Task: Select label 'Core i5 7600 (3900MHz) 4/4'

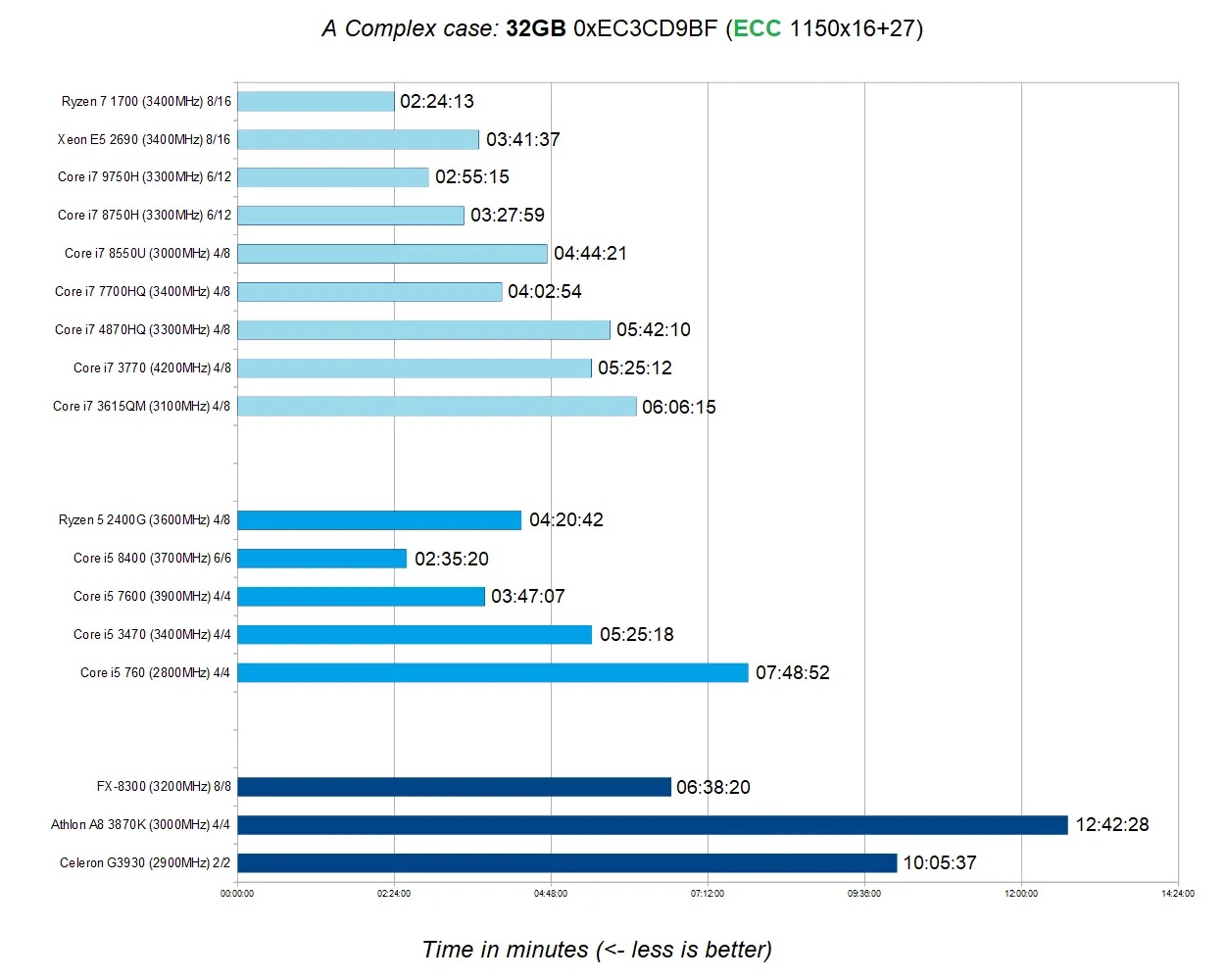Action: (152, 597)
